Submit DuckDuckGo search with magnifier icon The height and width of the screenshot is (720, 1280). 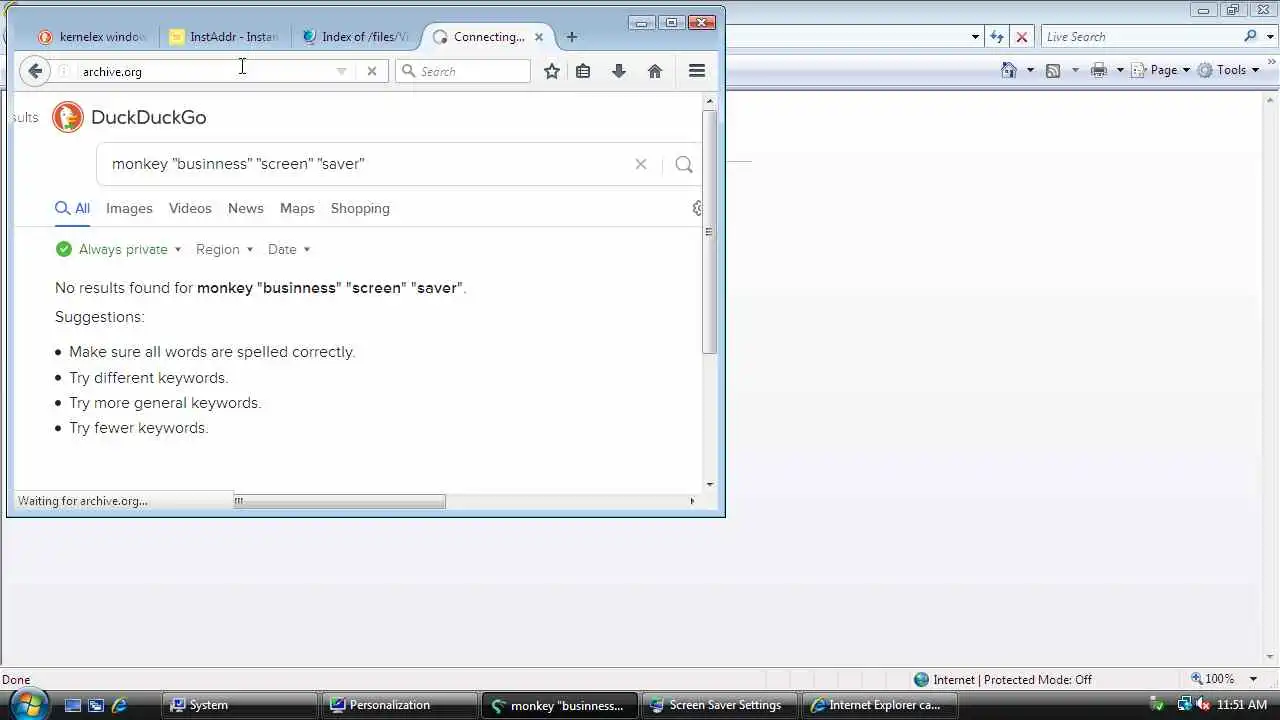tap(684, 164)
